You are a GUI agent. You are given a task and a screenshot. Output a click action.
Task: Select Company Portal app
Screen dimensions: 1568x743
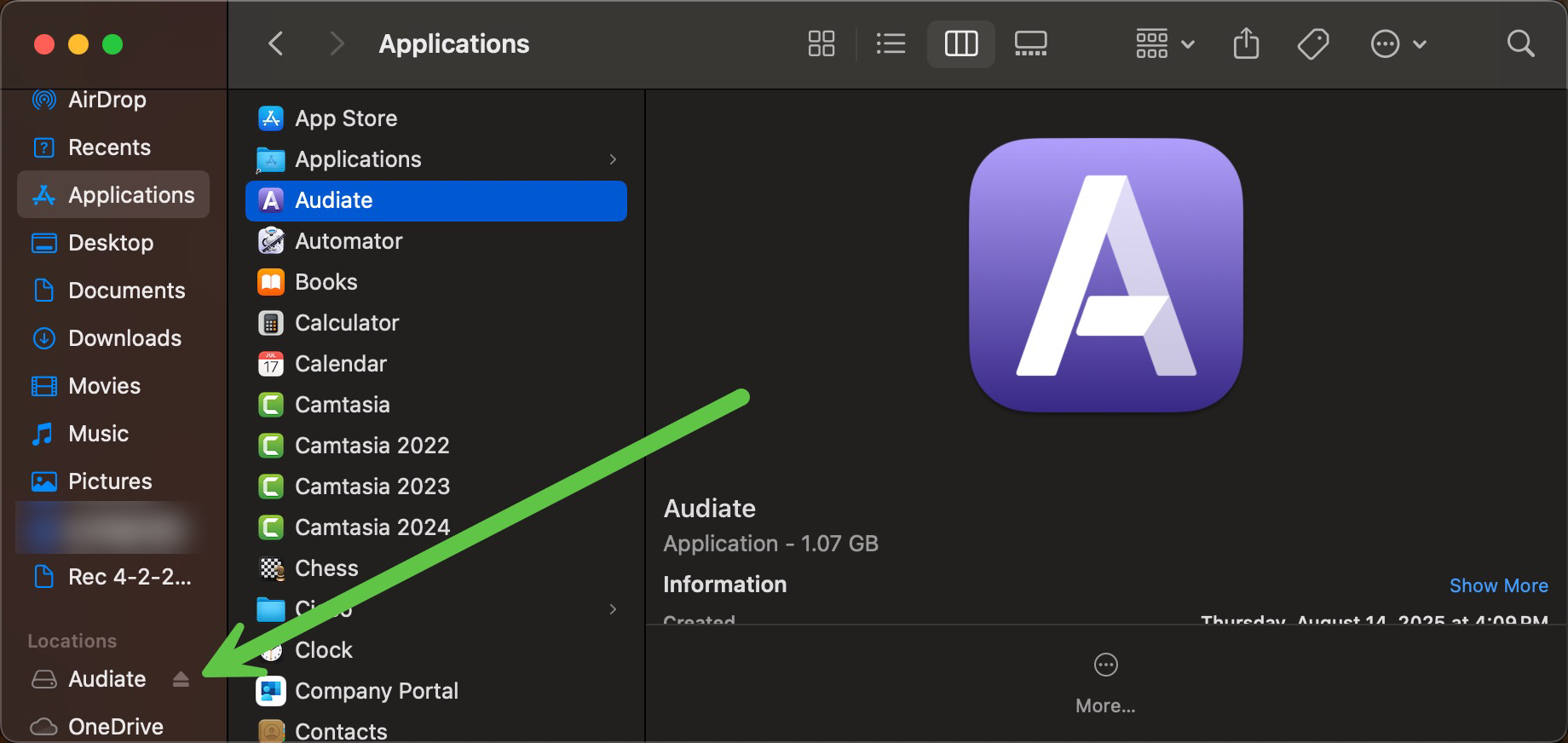376,691
